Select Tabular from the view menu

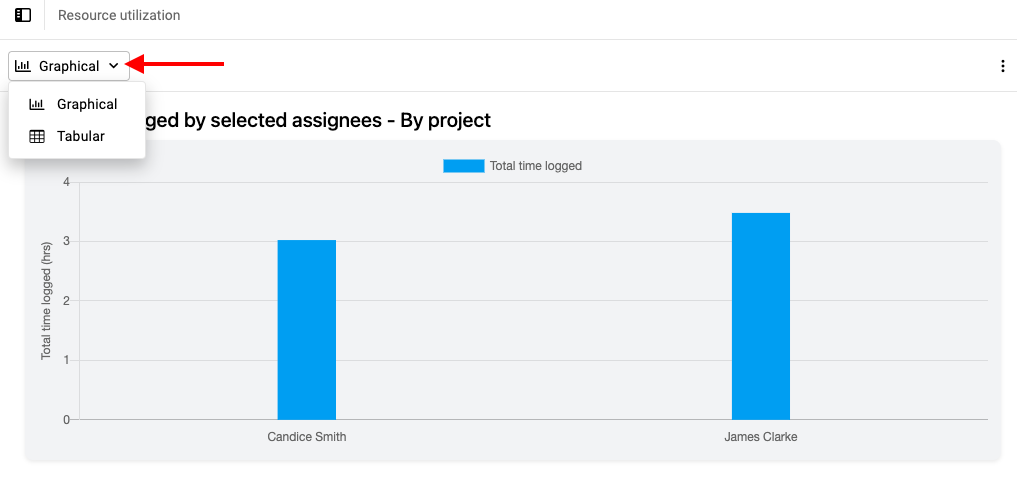(77, 137)
